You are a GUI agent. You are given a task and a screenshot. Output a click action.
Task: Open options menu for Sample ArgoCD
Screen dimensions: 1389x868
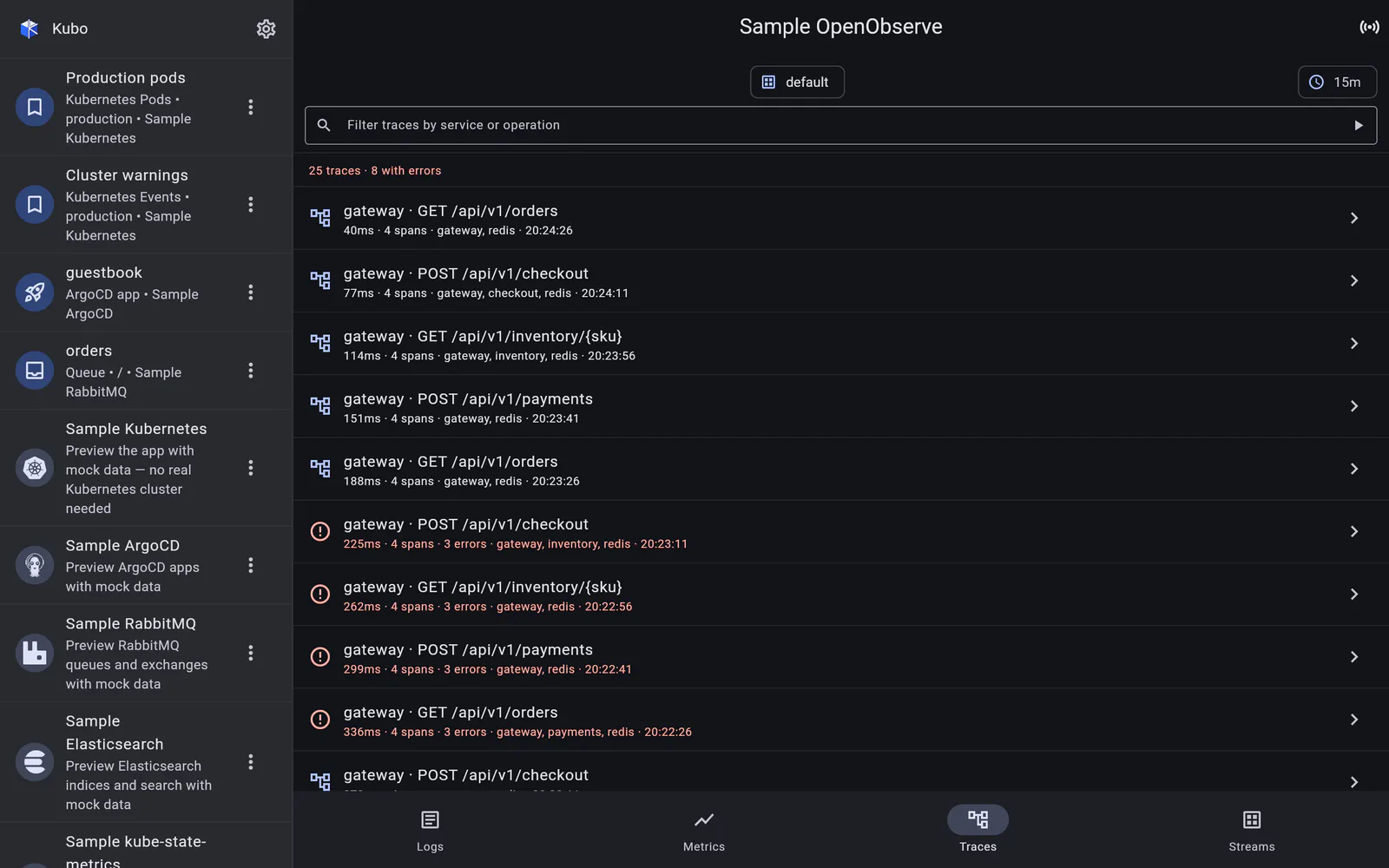(251, 565)
